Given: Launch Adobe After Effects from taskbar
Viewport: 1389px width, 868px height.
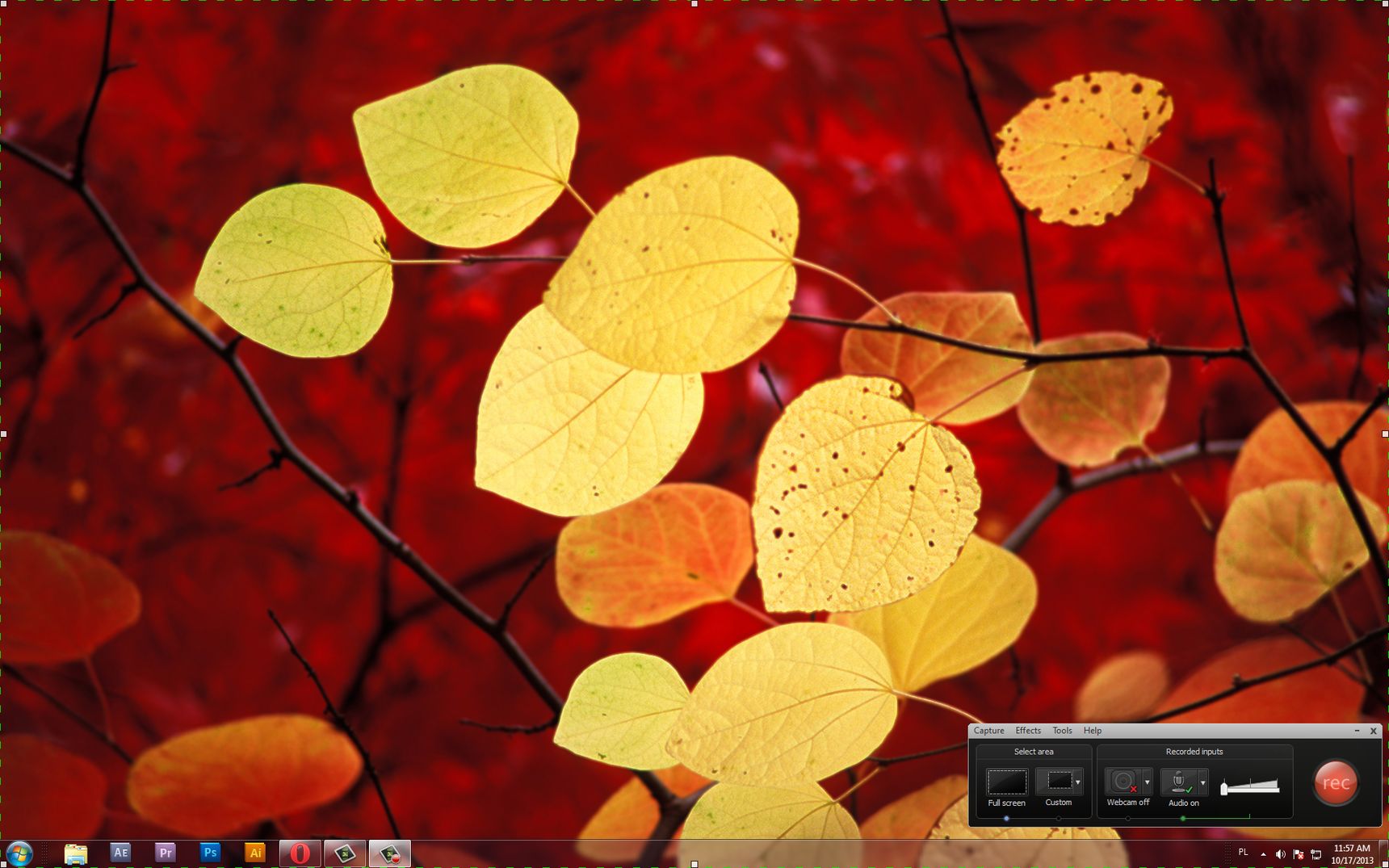Looking at the screenshot, I should (120, 853).
